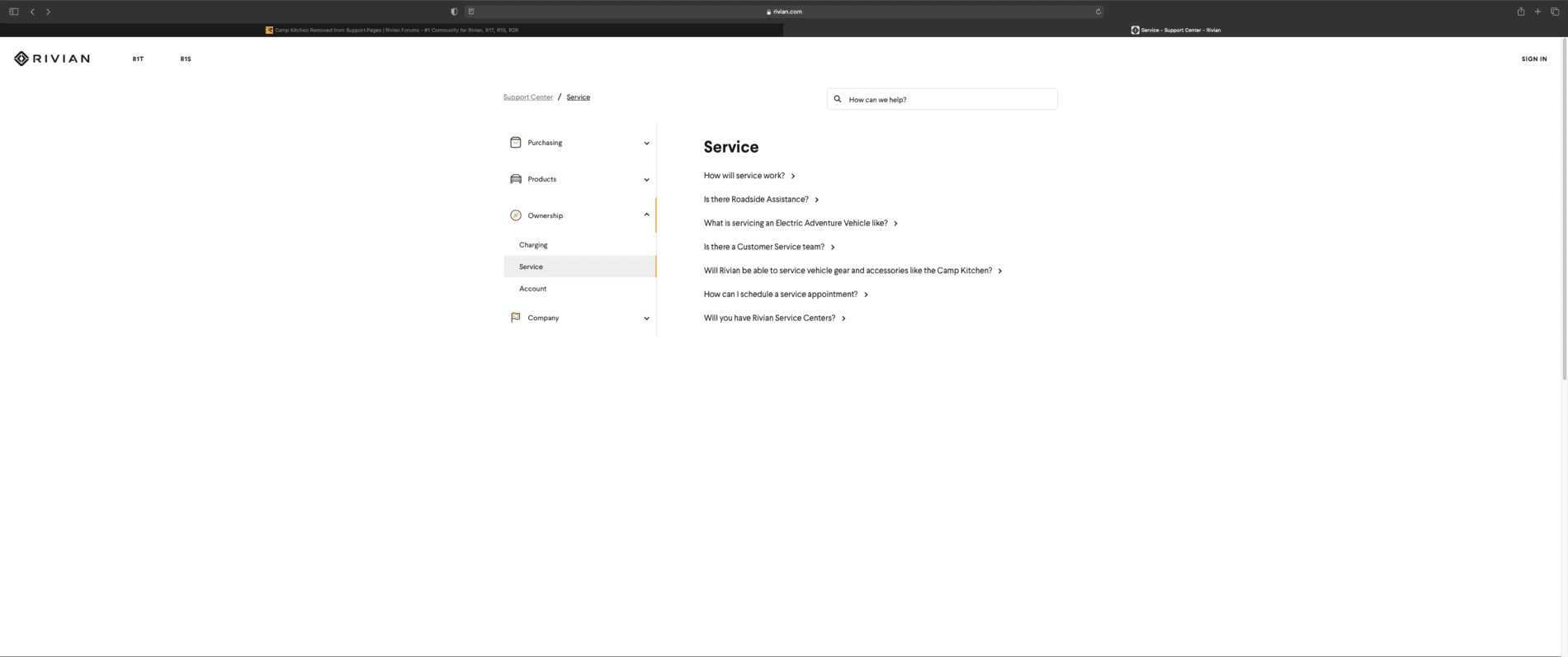Screen dimensions: 1568x657
Task: Go to Support Center breadcrumb
Action: click(x=528, y=97)
